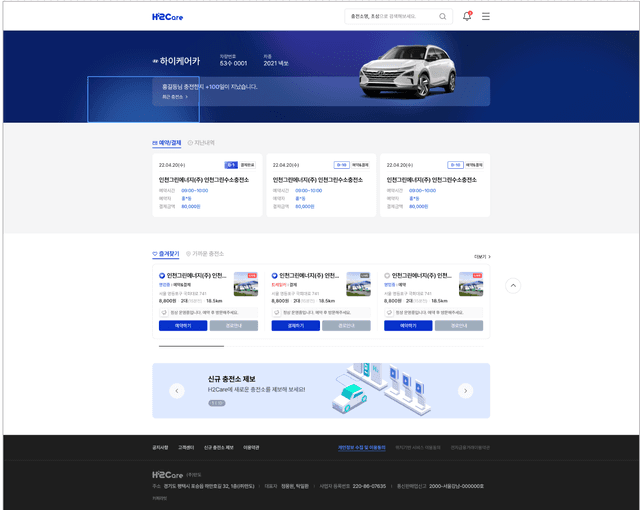Click the H2Care logo in header
640x510 pixels.
point(167,17)
